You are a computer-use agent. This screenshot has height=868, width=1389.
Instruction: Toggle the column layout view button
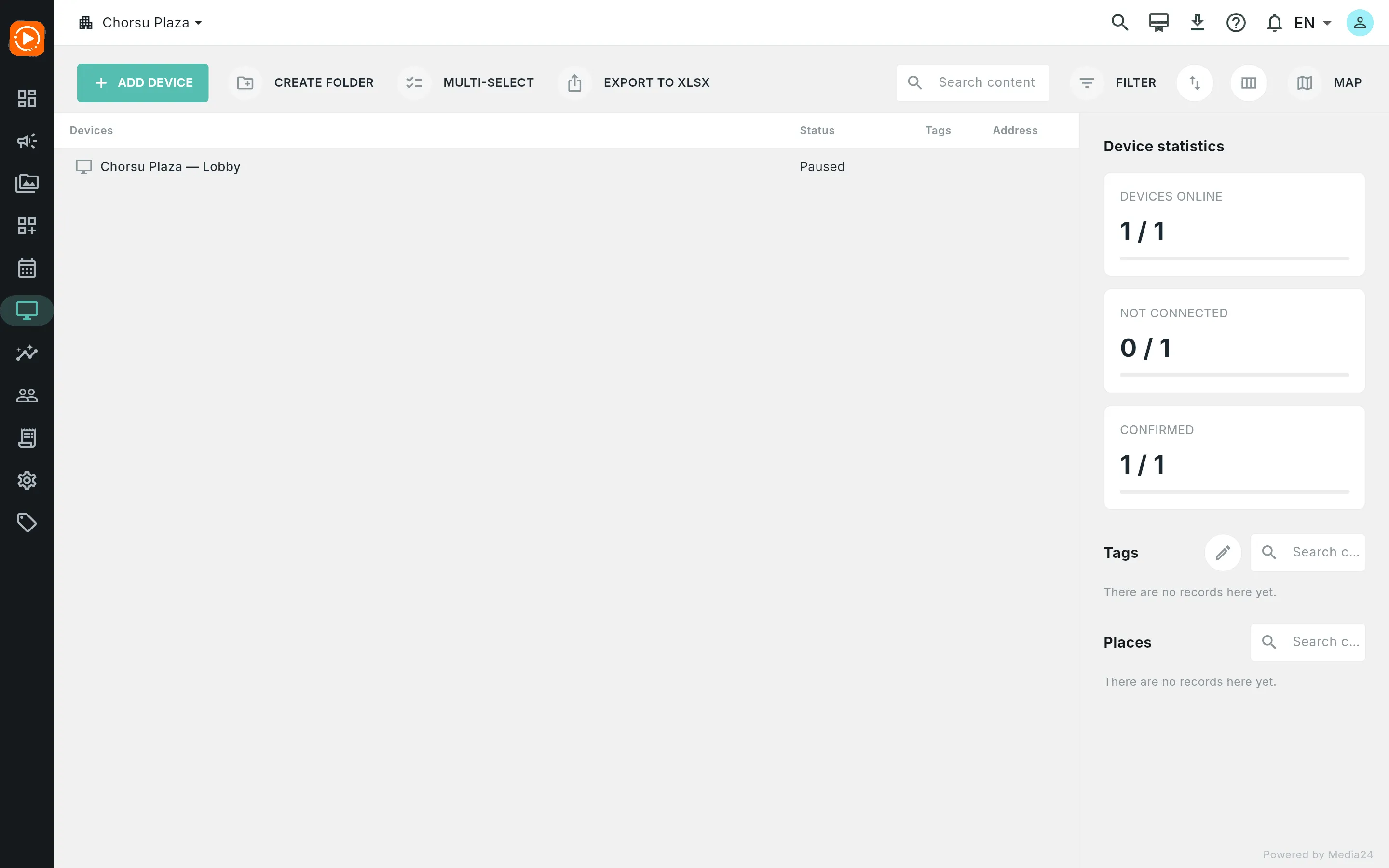pyautogui.click(x=1248, y=82)
